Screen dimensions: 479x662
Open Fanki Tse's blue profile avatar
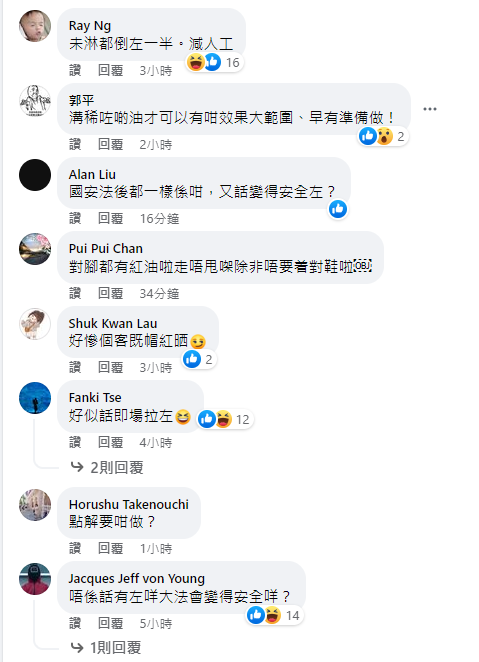coord(35,398)
